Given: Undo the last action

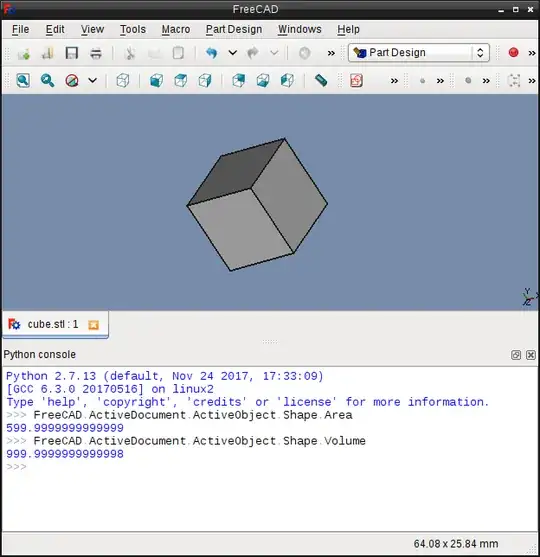Looking at the screenshot, I should pyautogui.click(x=211, y=53).
